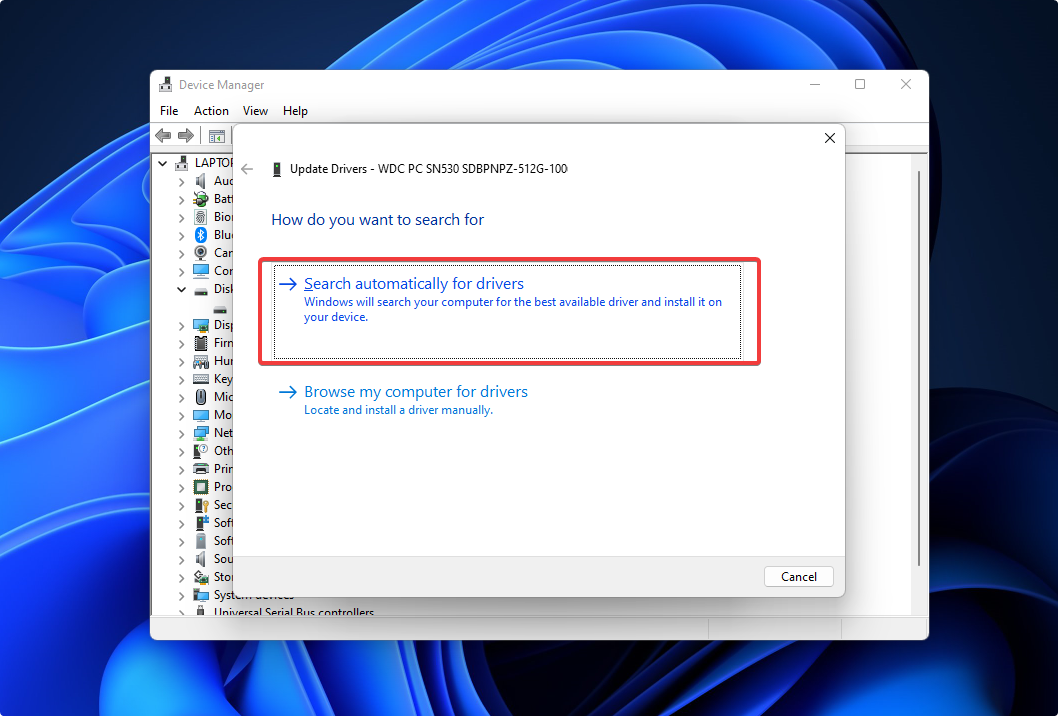Toggle the Show/Hide Console Tree toolbar icon

tap(217, 136)
